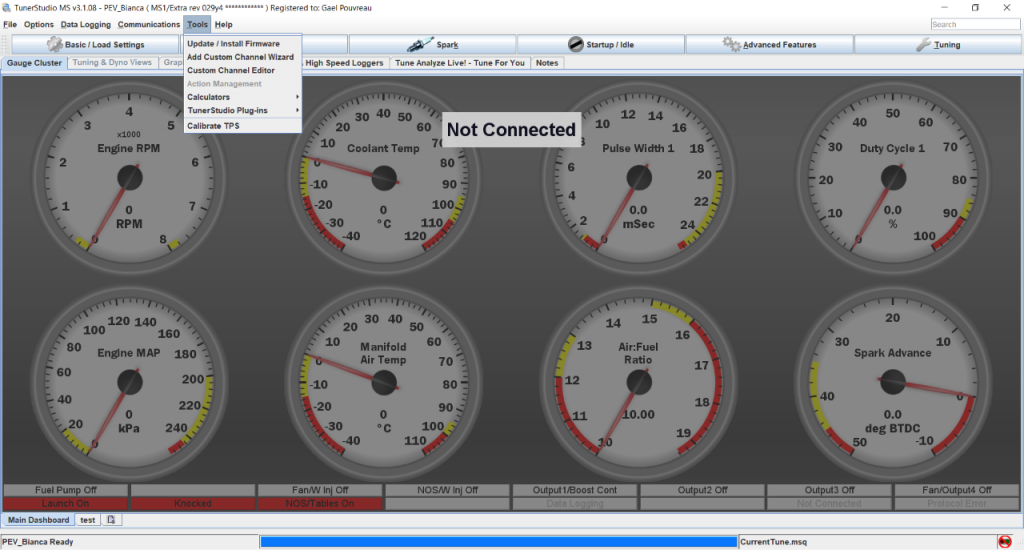
Task: Switch to Main Dashboard tab
Action: (x=38, y=520)
